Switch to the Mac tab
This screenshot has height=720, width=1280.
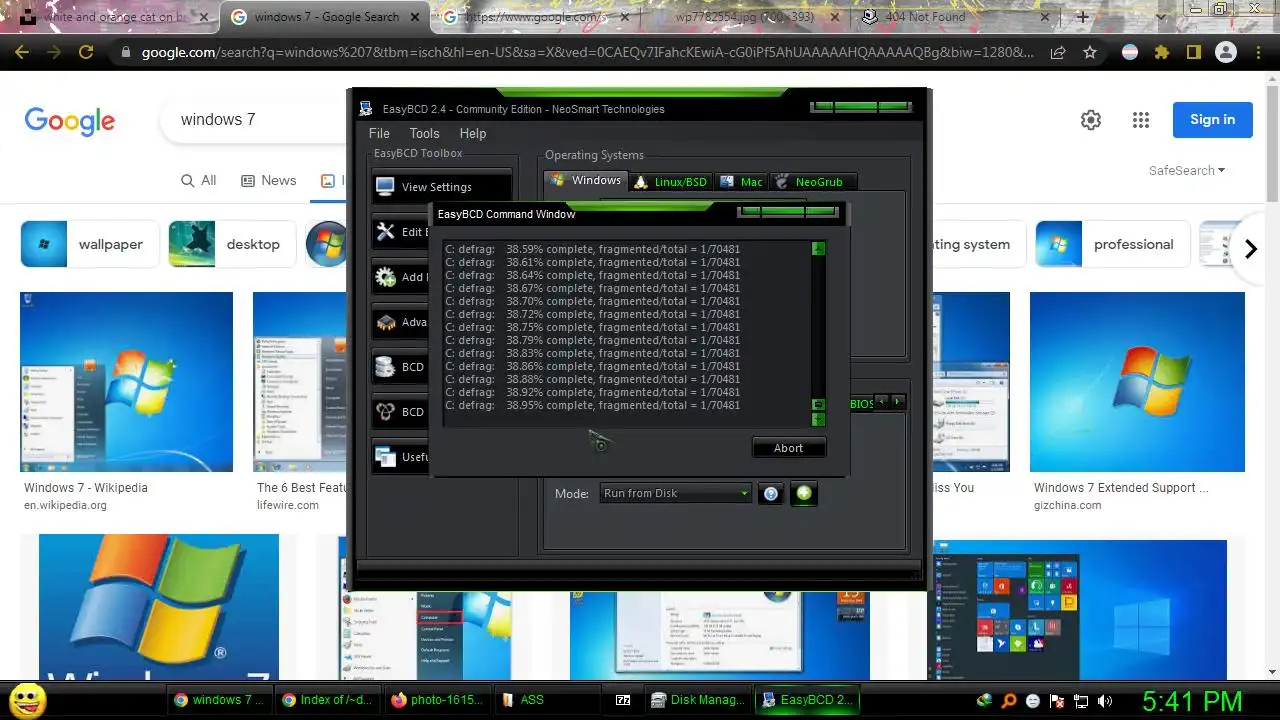741,182
